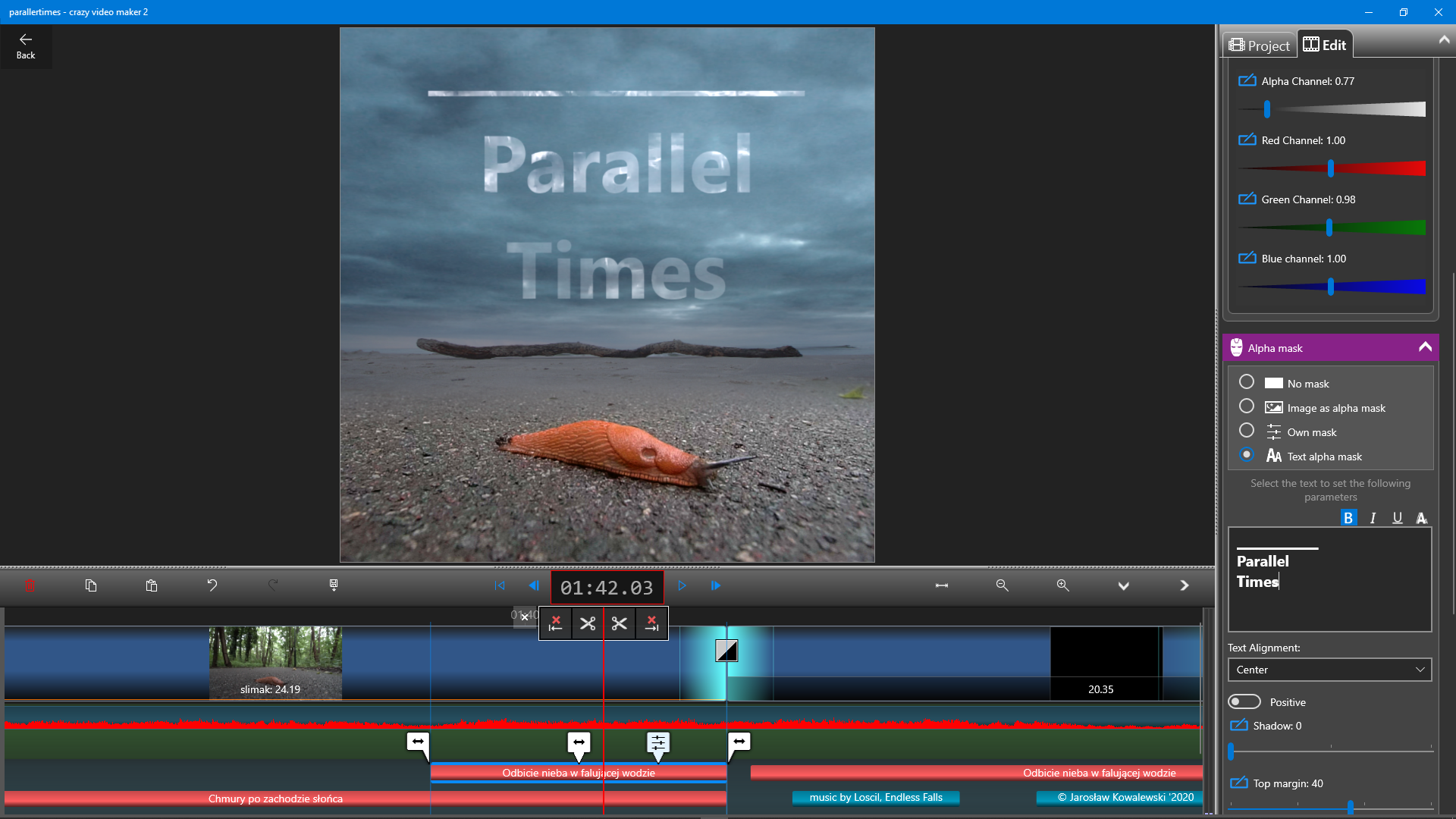Undo the last action
This screenshot has height=819, width=1456.
(x=212, y=585)
